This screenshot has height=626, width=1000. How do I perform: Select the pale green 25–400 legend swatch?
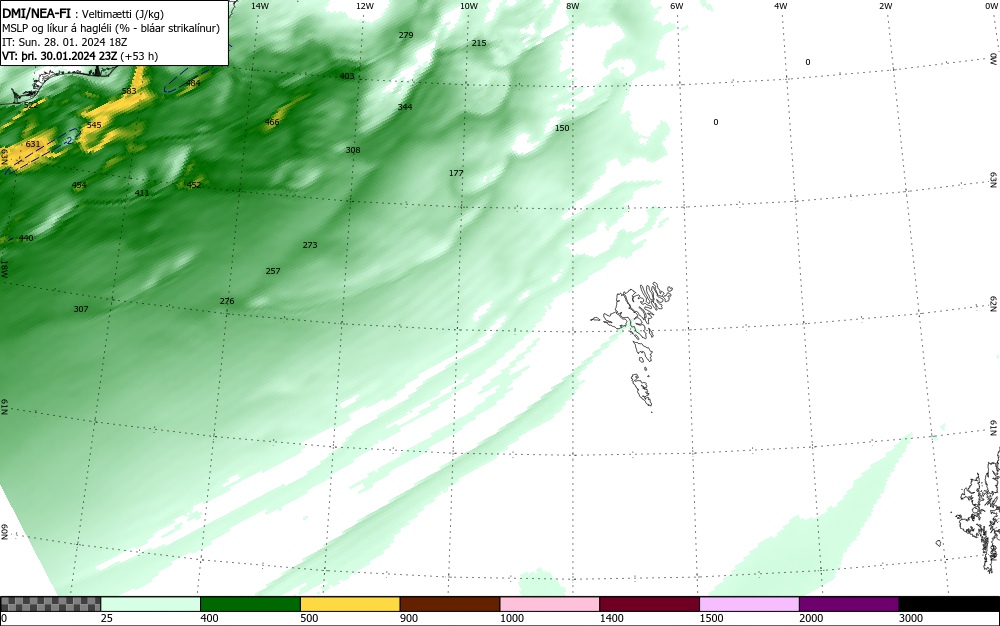[x=151, y=604]
